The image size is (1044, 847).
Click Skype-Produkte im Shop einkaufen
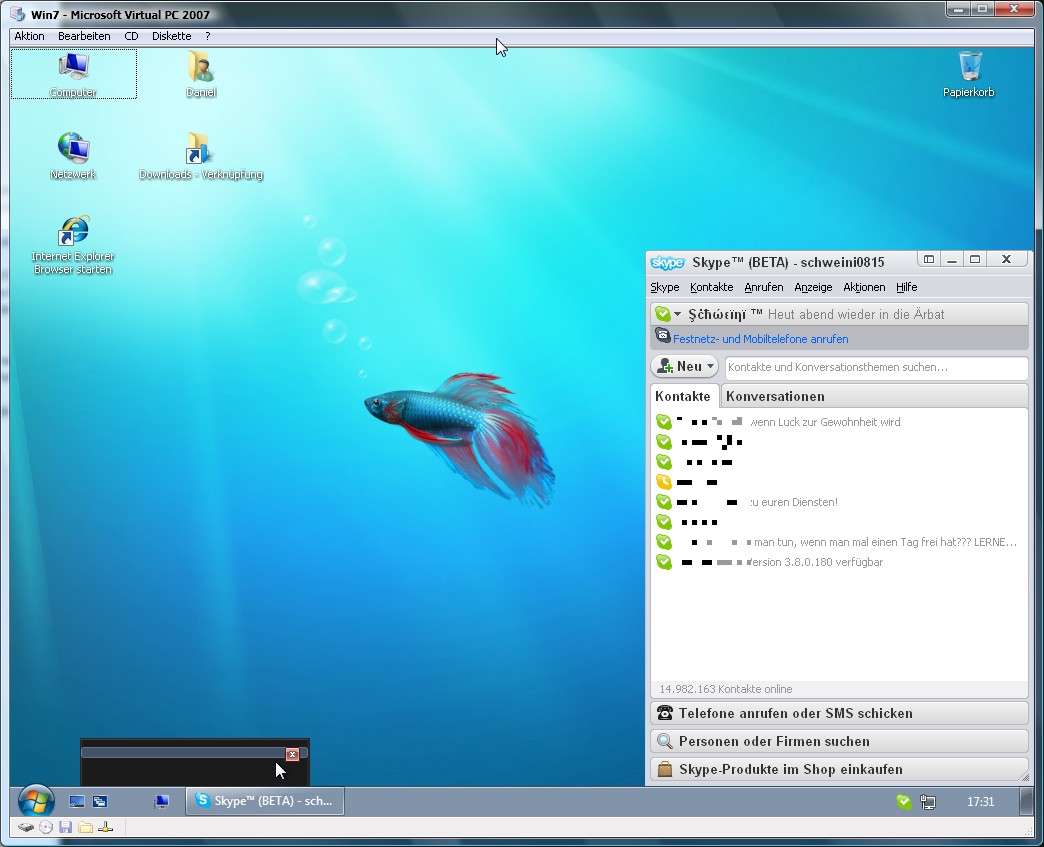pos(839,769)
